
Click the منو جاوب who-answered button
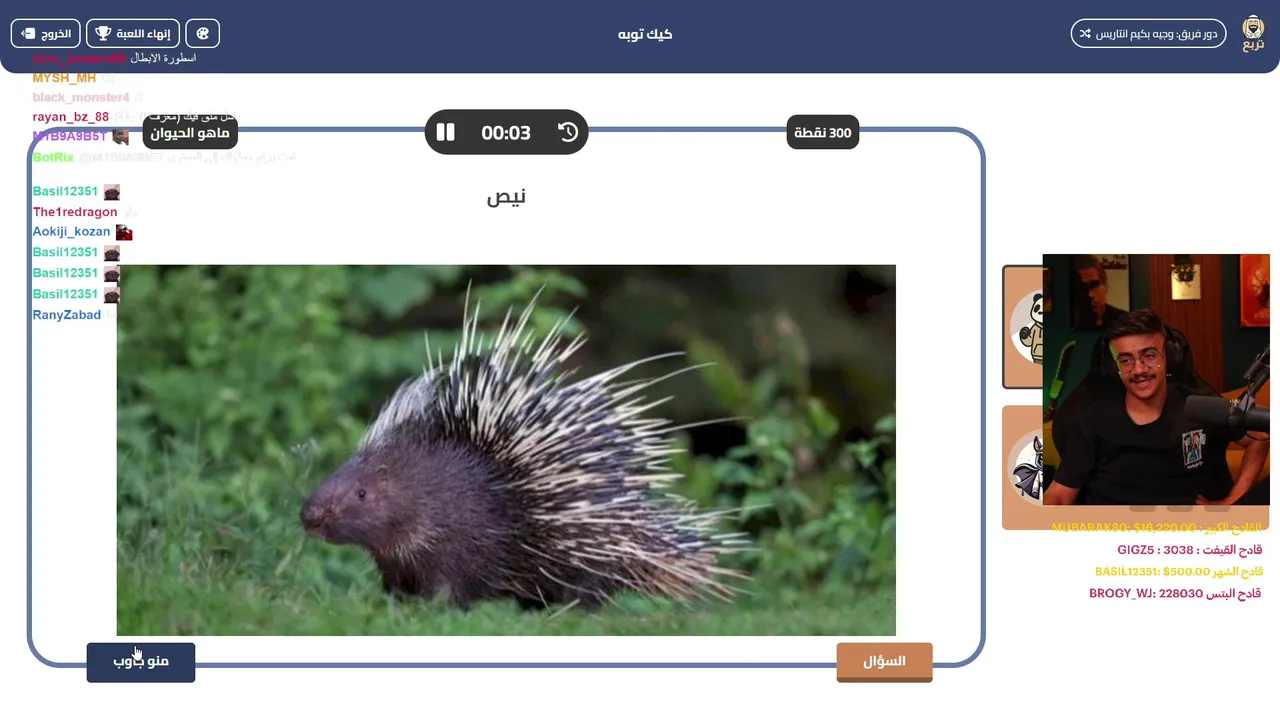pyautogui.click(x=141, y=662)
